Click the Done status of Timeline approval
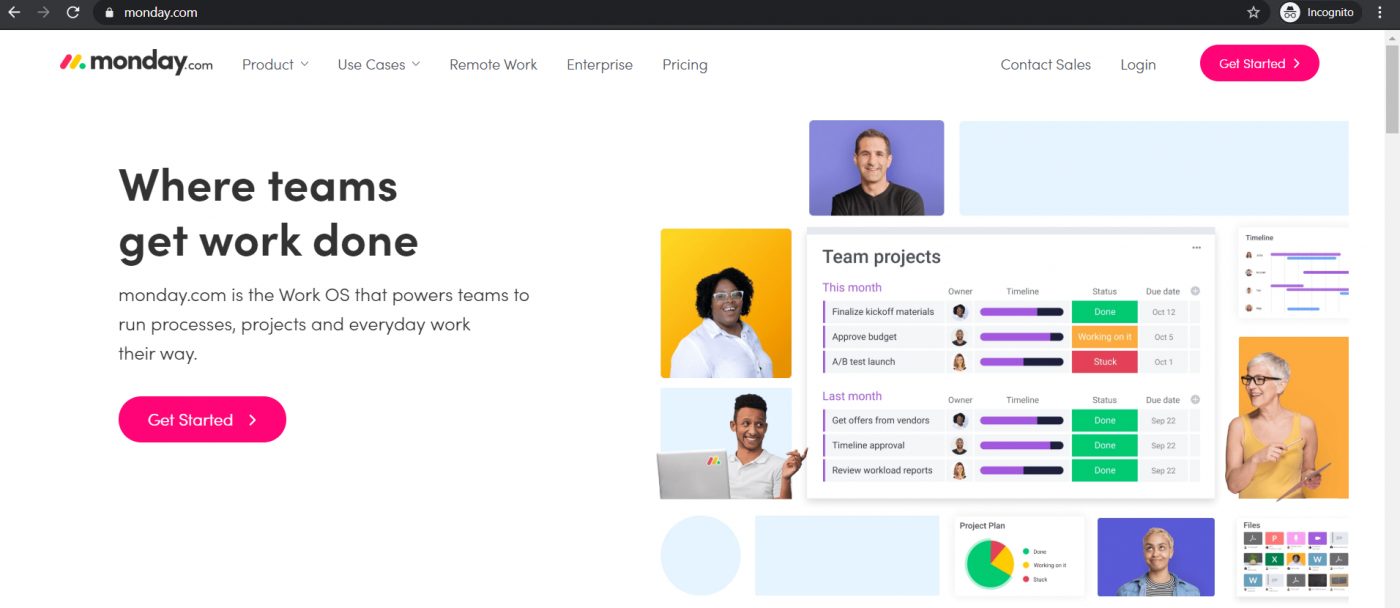Image resolution: width=1400 pixels, height=608 pixels. coord(1105,445)
